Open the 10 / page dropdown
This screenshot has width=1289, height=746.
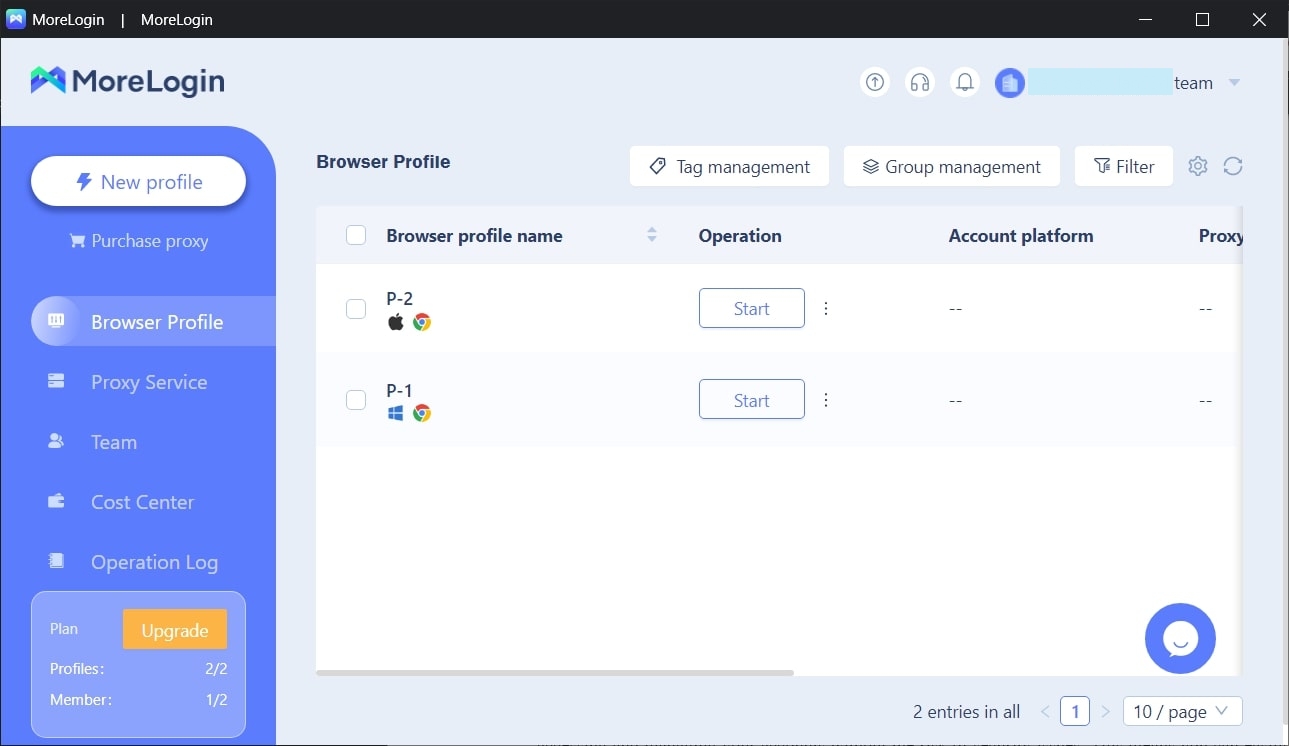[1183, 711]
